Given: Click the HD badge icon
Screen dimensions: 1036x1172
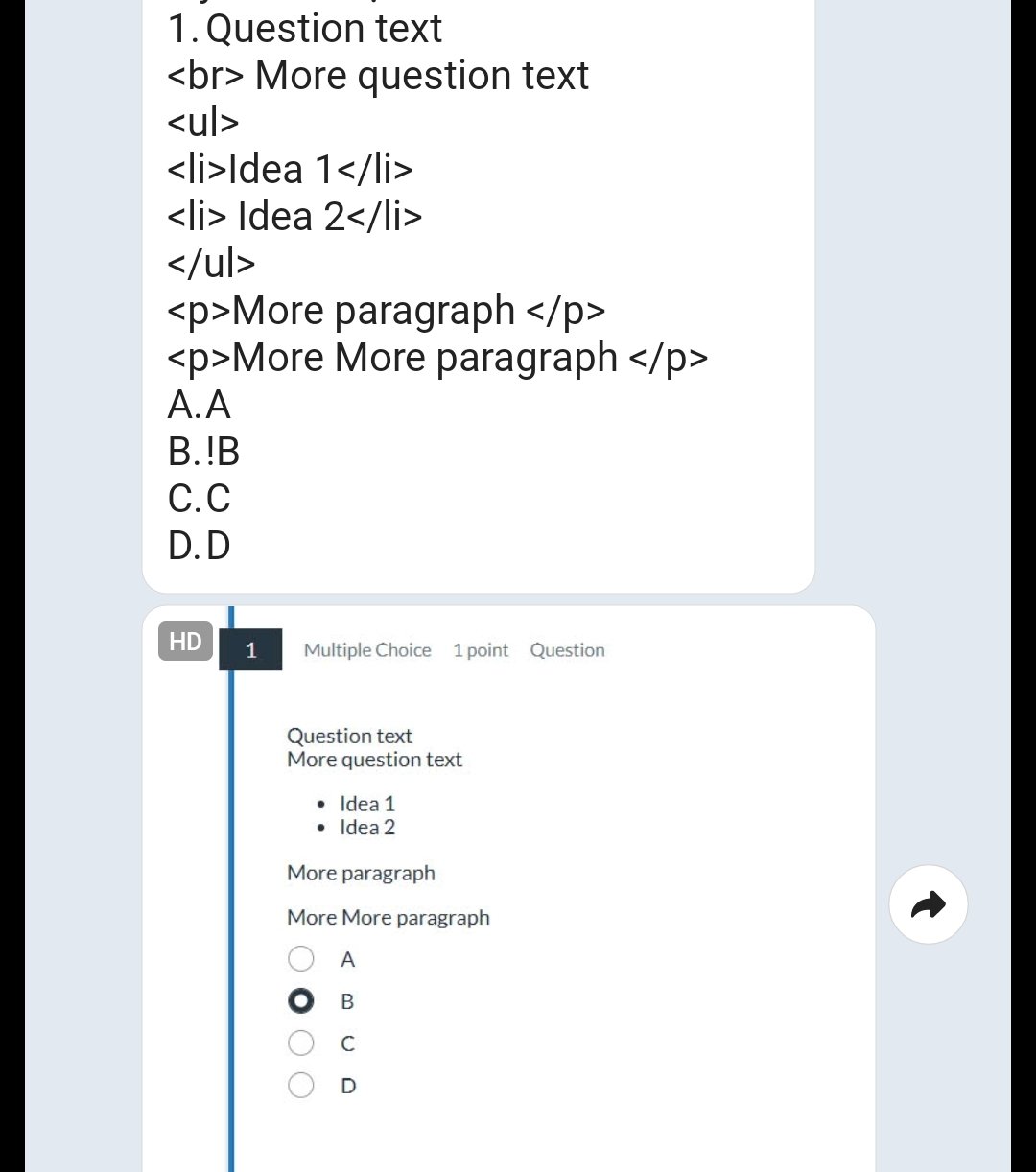Looking at the screenshot, I should [185, 641].
